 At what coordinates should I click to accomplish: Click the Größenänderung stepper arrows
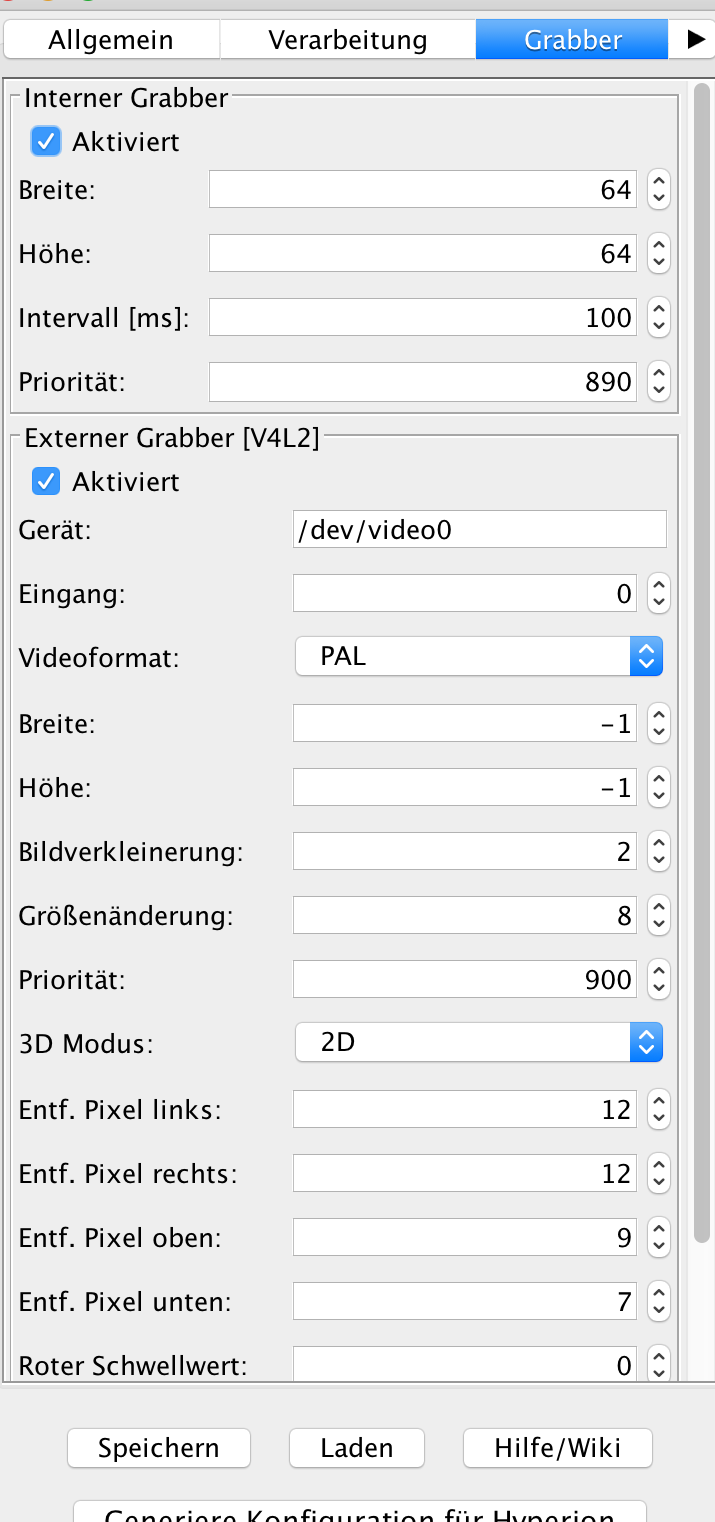(658, 916)
